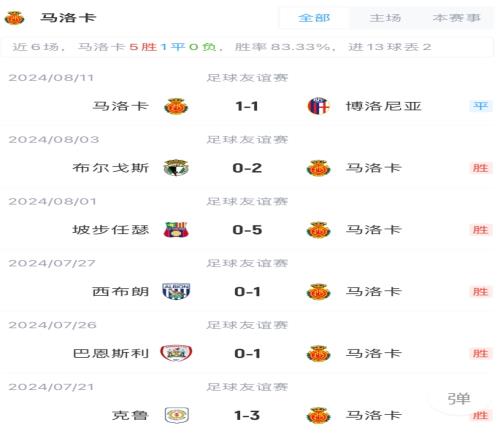Open the West Brom (西布朗) team crest
This screenshot has width=500, height=440.
click(176, 291)
